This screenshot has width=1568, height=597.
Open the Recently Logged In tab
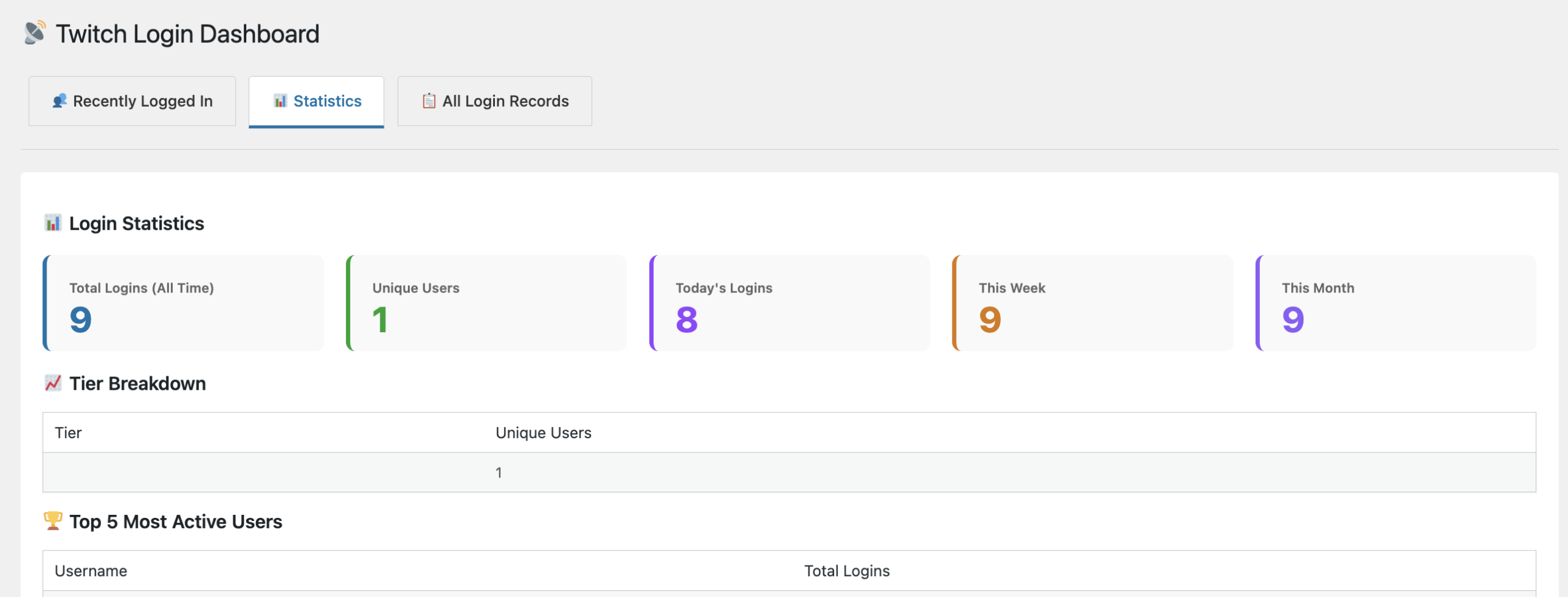coord(132,101)
